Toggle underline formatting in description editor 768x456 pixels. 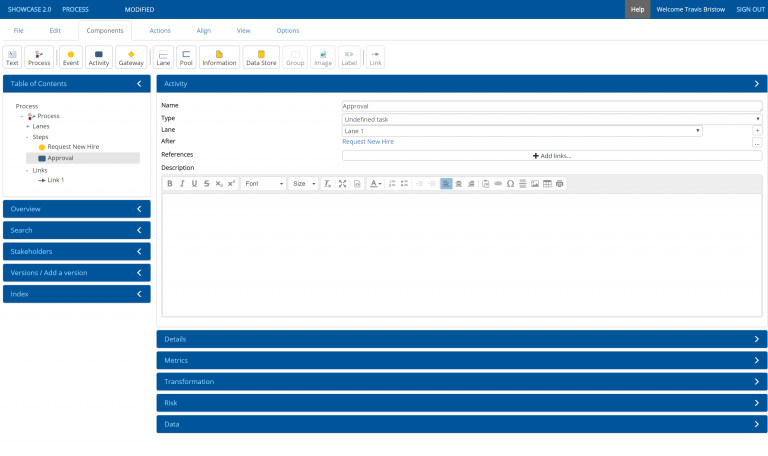click(194, 184)
